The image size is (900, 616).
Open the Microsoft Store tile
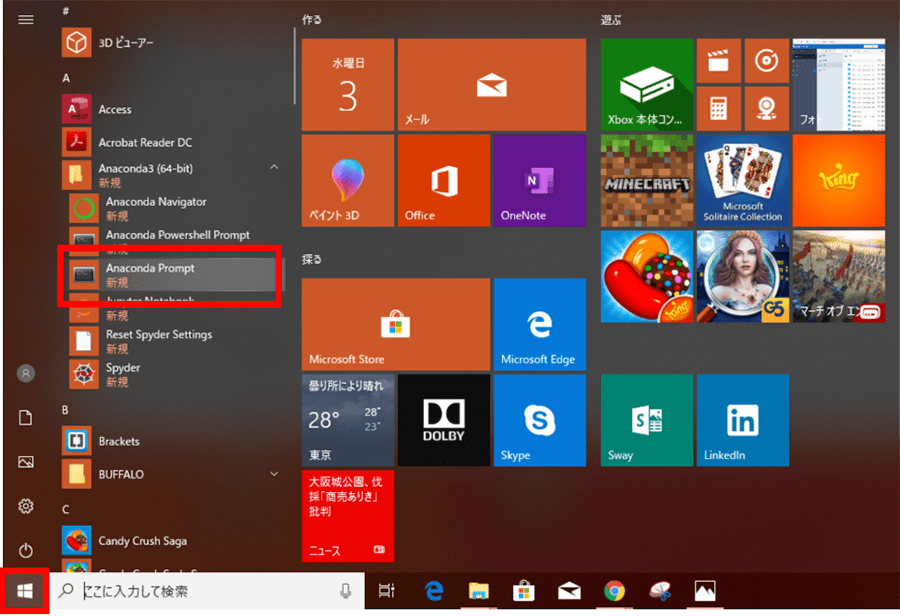click(x=396, y=324)
